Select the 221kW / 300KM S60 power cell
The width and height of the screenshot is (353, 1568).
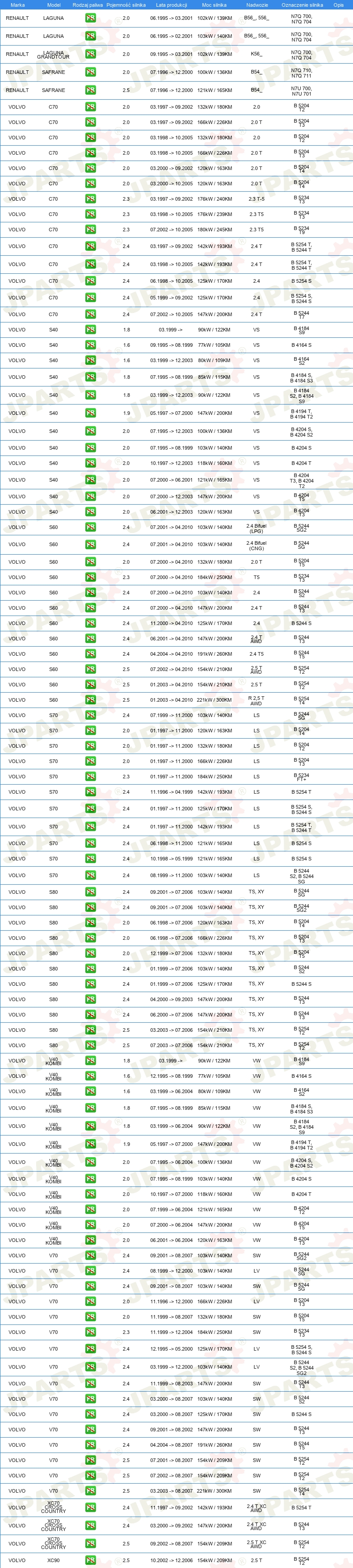[x=214, y=700]
